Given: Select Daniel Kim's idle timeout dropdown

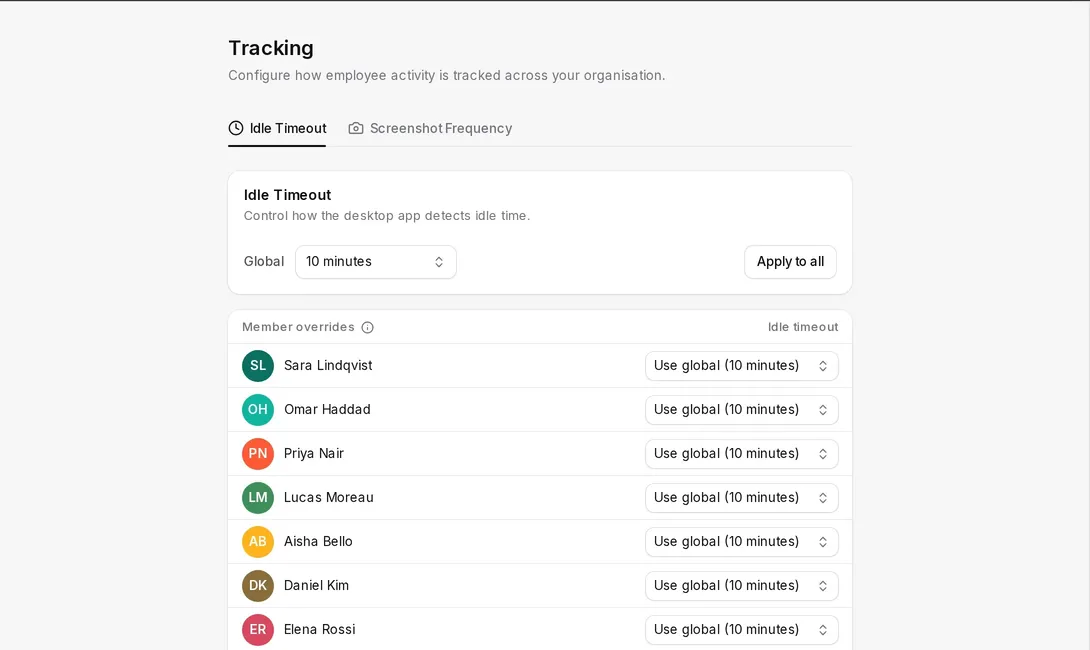Looking at the screenshot, I should point(742,585).
